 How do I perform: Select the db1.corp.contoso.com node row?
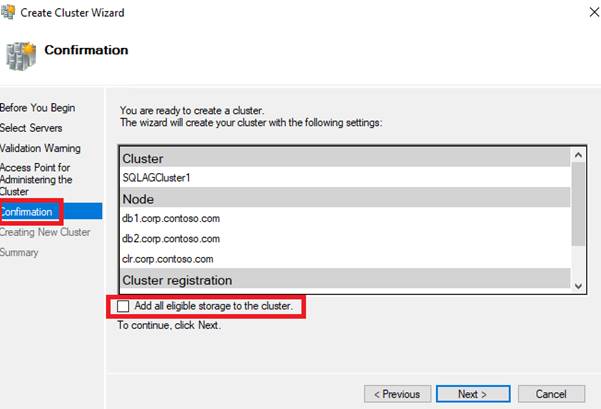pos(345,218)
